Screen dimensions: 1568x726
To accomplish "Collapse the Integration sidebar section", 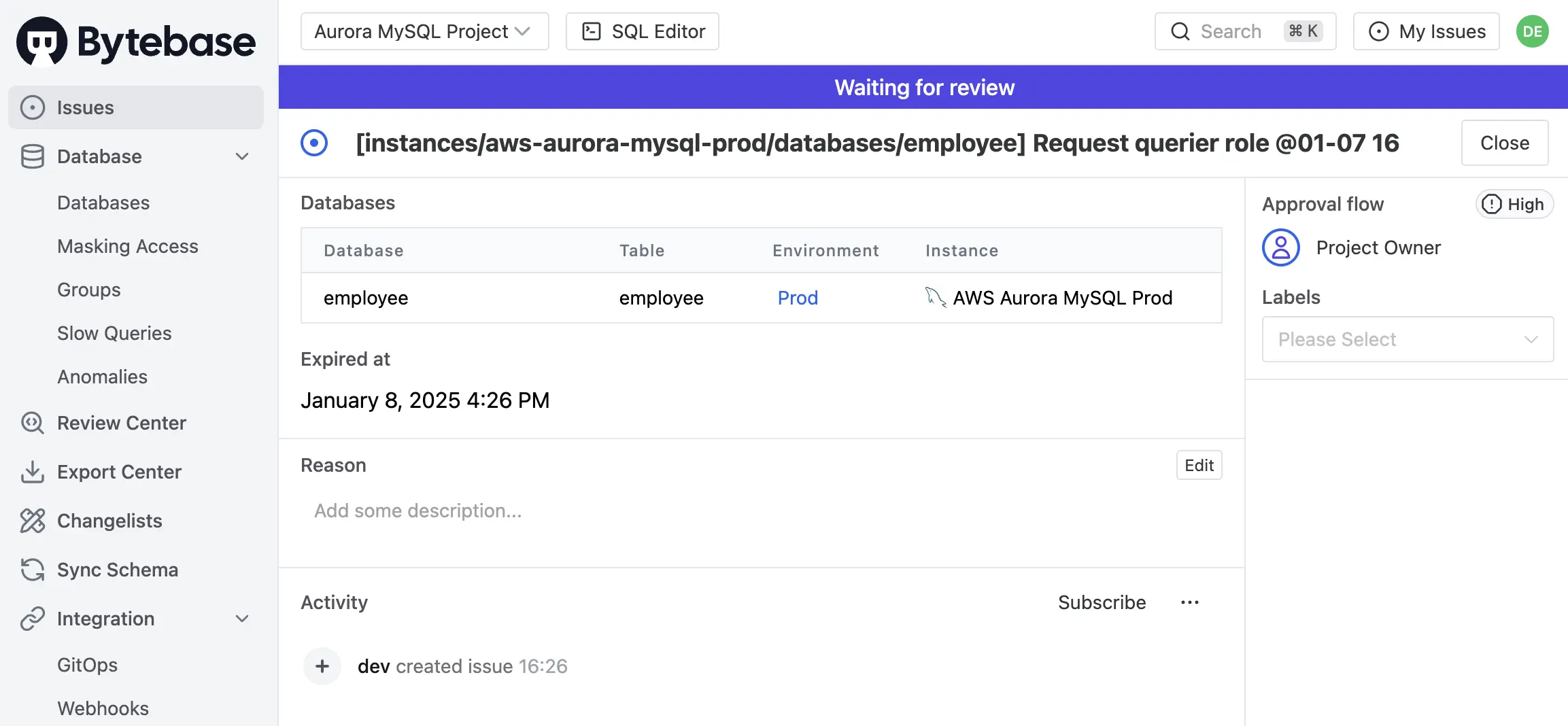I will pos(242,619).
